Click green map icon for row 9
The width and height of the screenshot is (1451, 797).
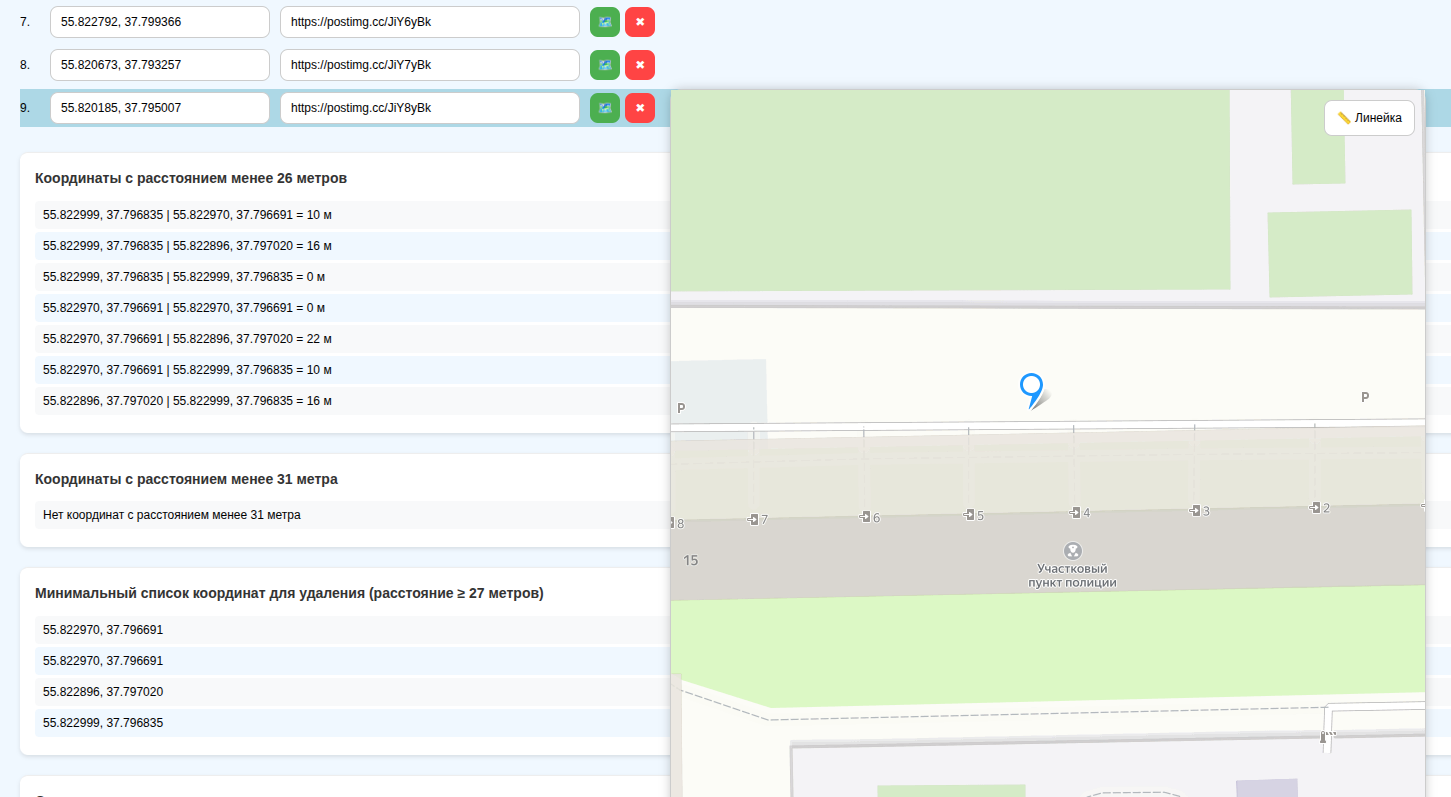[604, 108]
